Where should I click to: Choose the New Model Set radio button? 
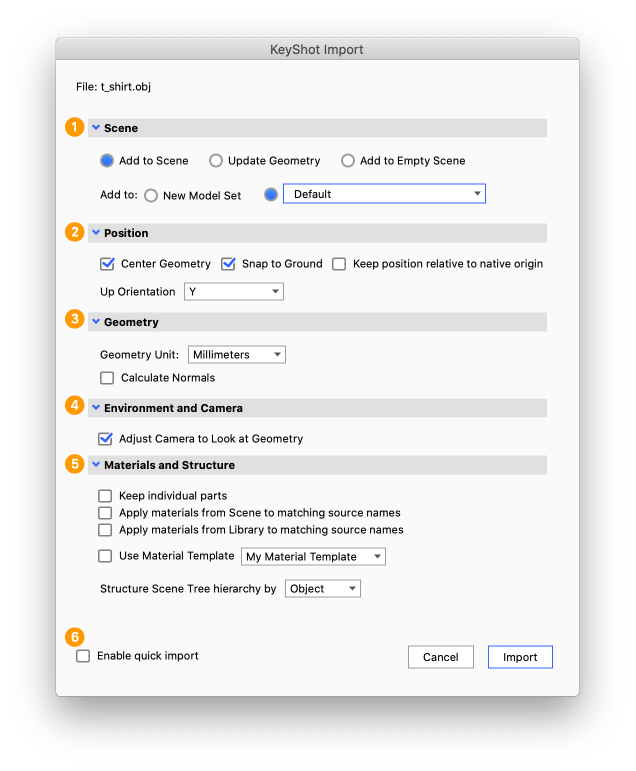tap(151, 196)
